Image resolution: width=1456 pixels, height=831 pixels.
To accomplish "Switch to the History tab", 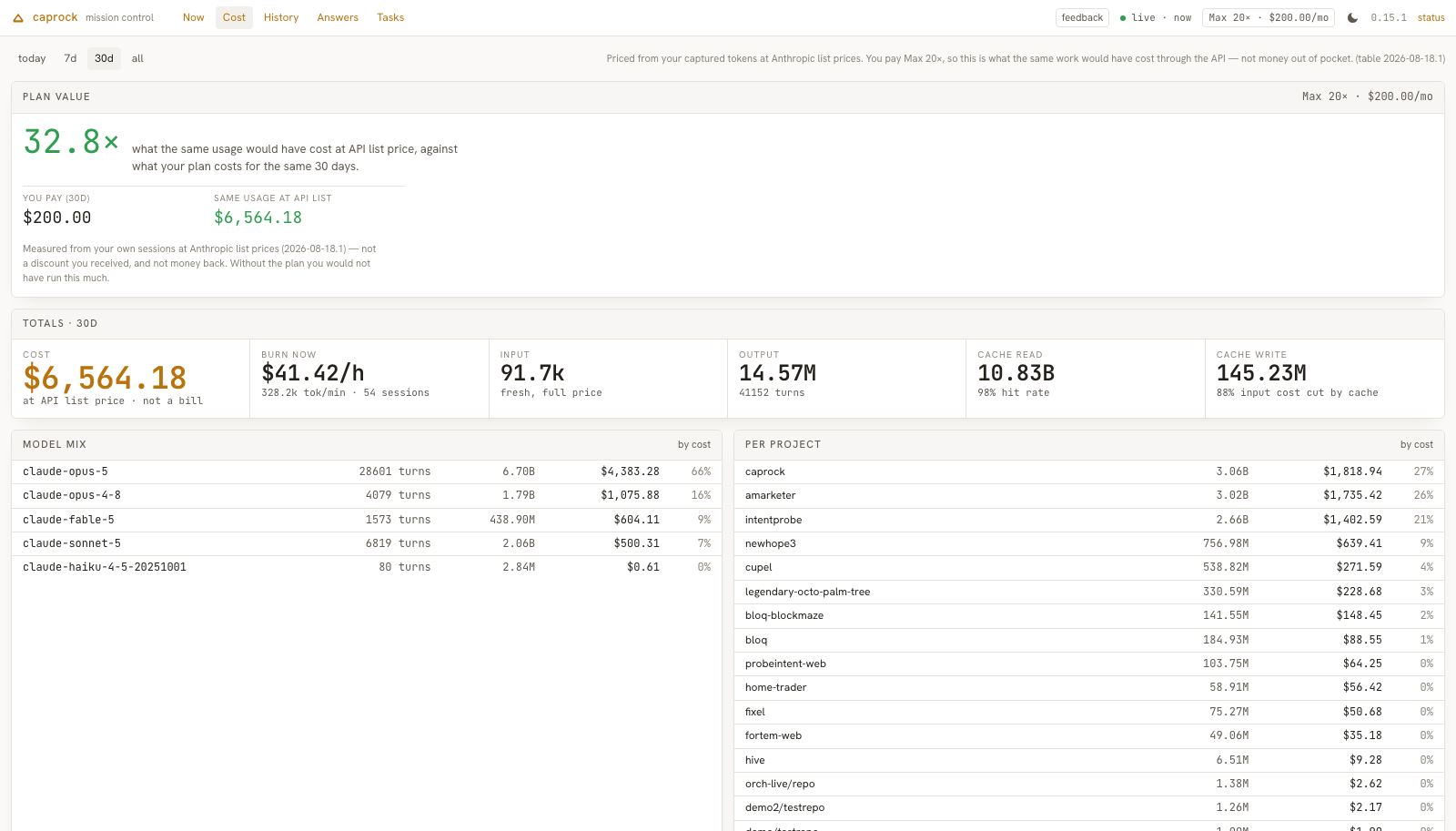I will (x=281, y=17).
